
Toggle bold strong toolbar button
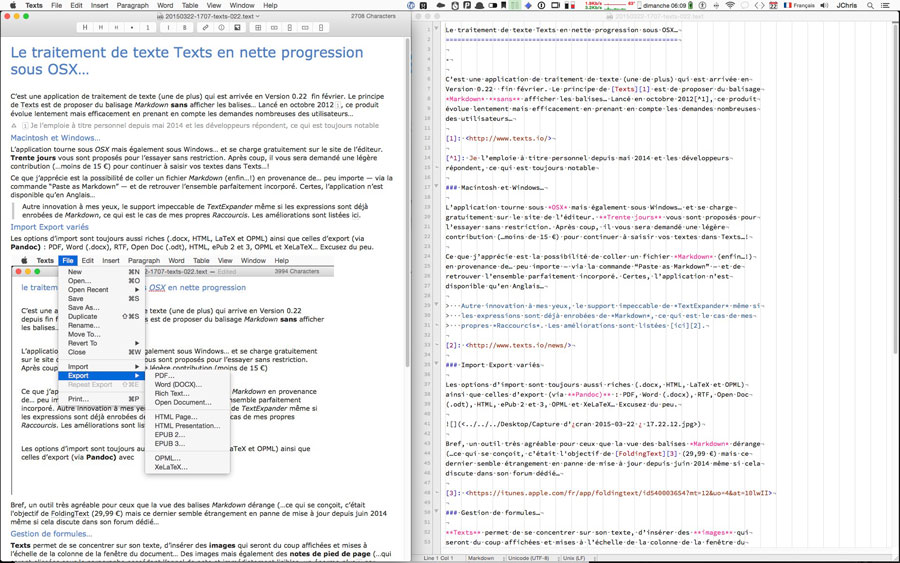[x=184, y=27]
